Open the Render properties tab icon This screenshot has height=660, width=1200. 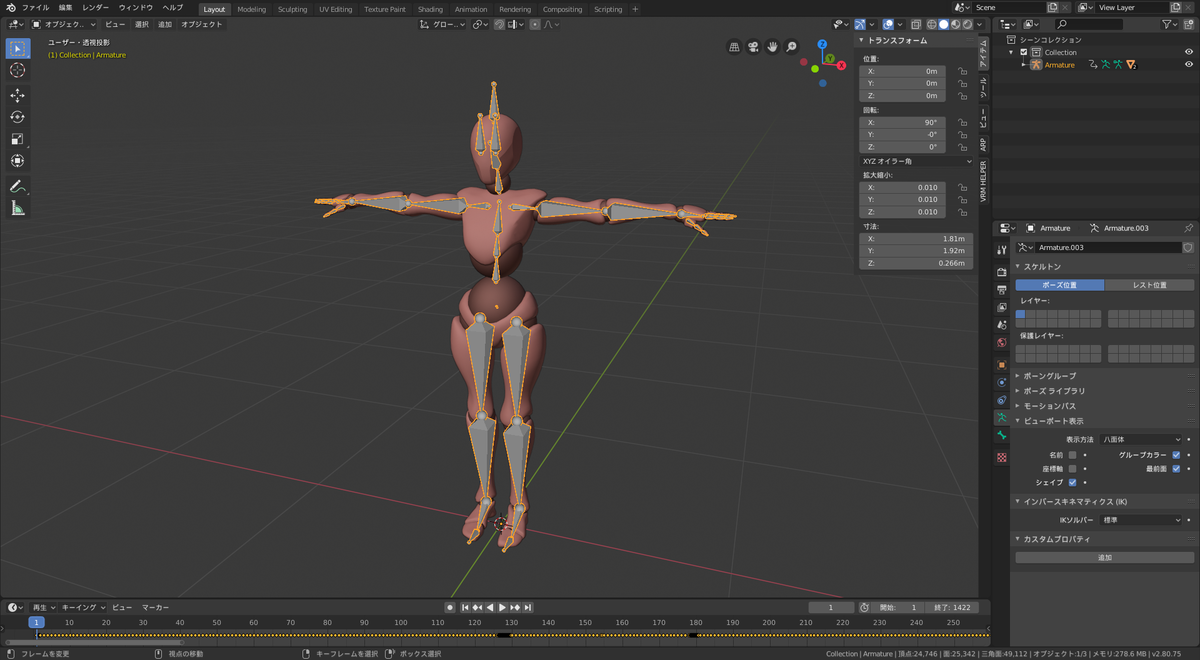coord(1002,272)
